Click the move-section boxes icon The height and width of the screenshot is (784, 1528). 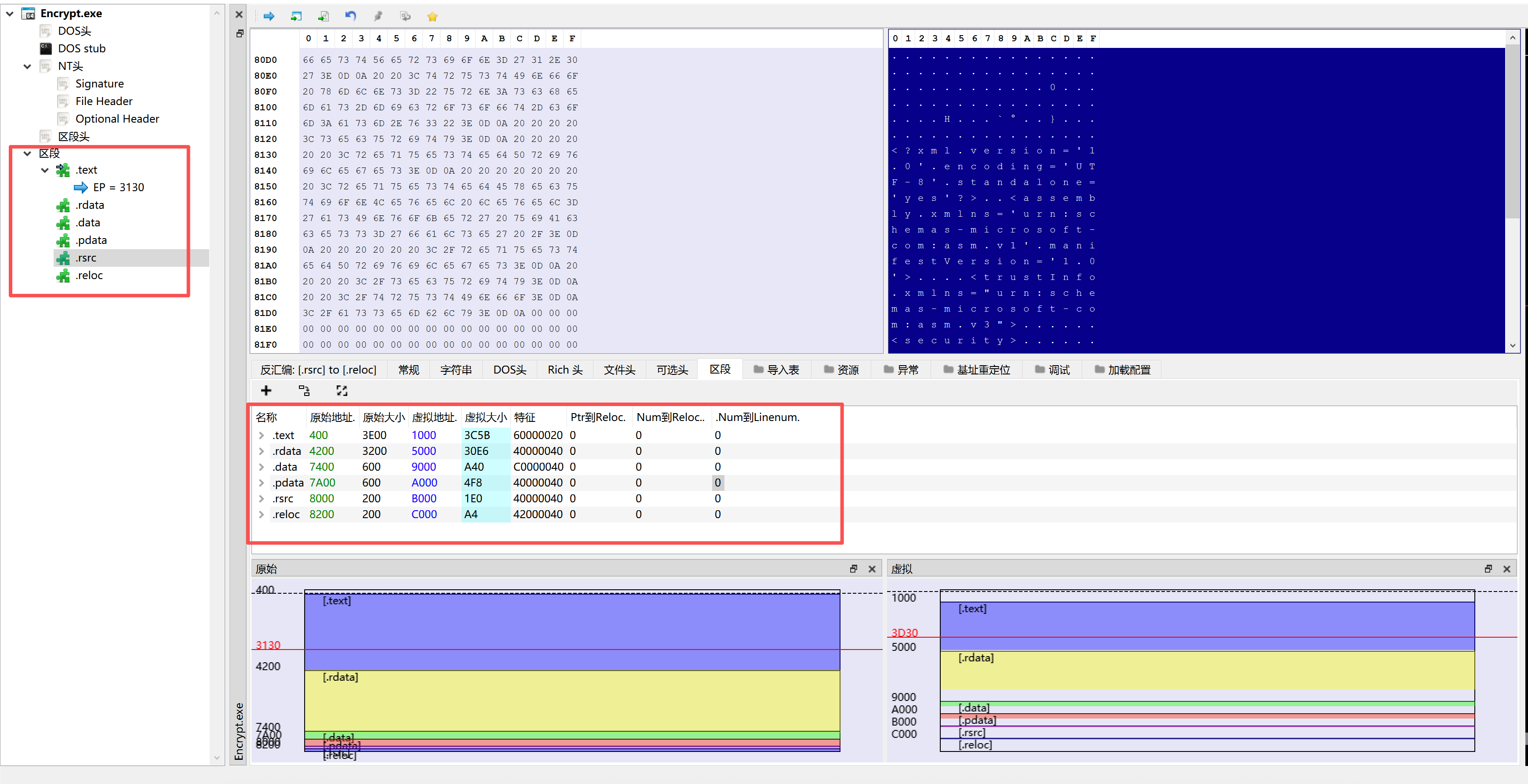click(304, 390)
